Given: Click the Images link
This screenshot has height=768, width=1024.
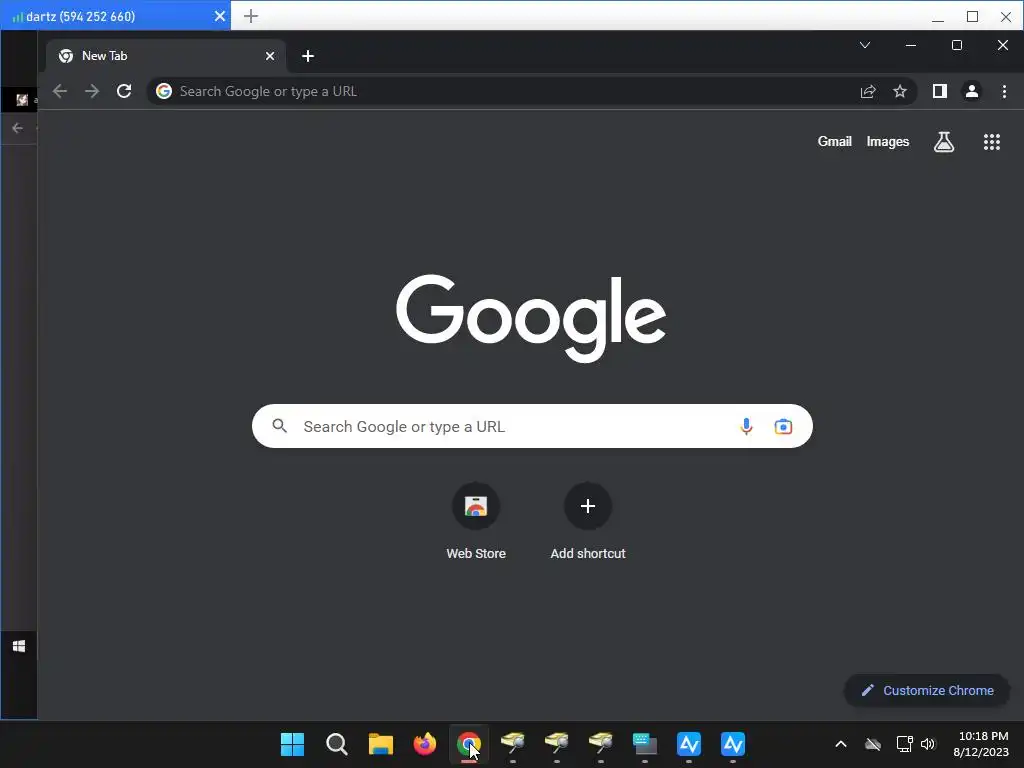Looking at the screenshot, I should 888,141.
